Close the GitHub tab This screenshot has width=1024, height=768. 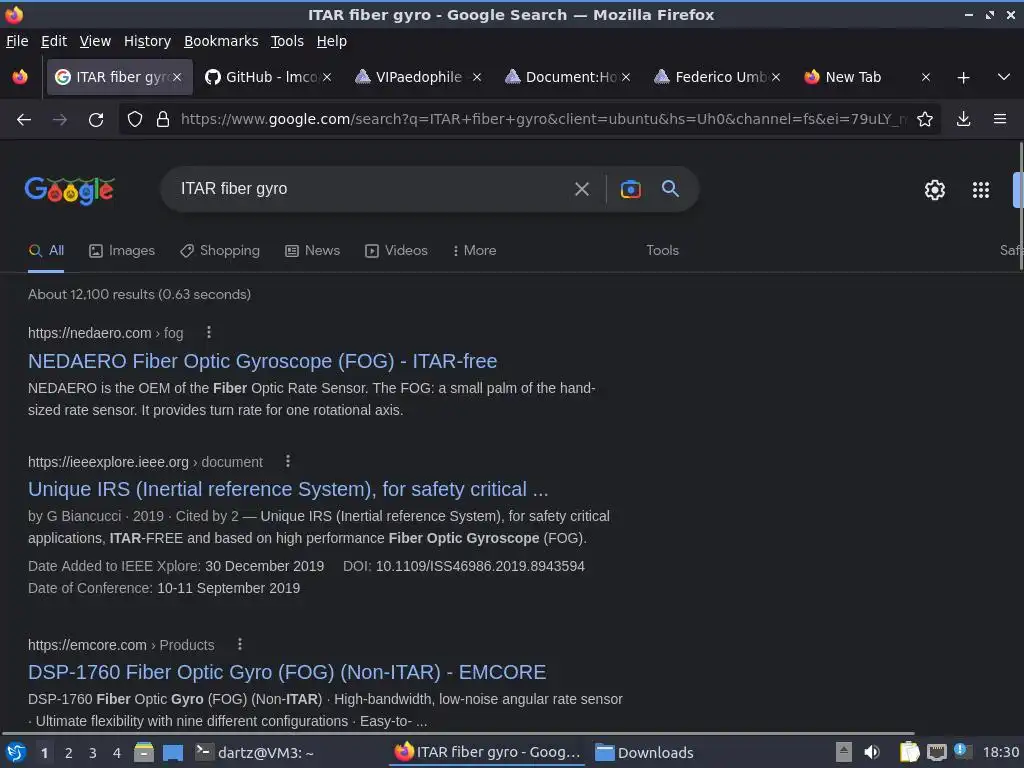(327, 77)
